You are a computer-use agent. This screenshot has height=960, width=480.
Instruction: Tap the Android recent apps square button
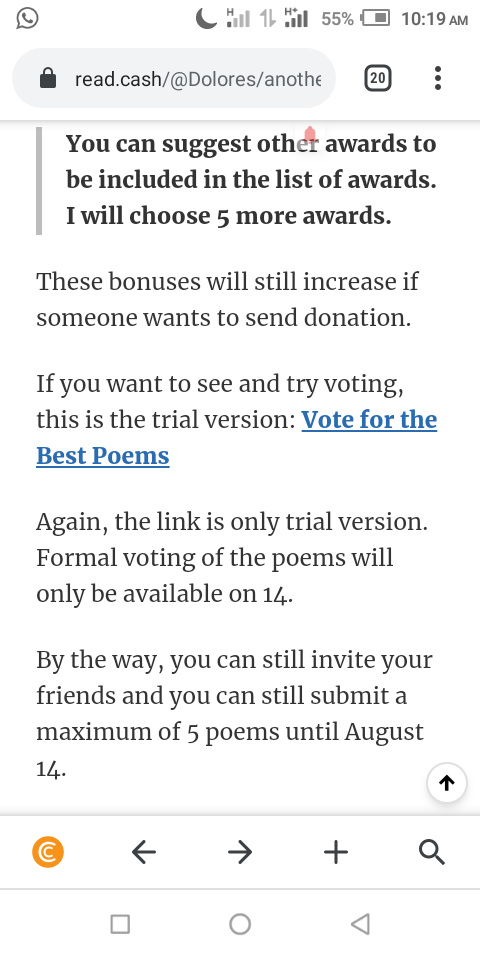coord(120,924)
